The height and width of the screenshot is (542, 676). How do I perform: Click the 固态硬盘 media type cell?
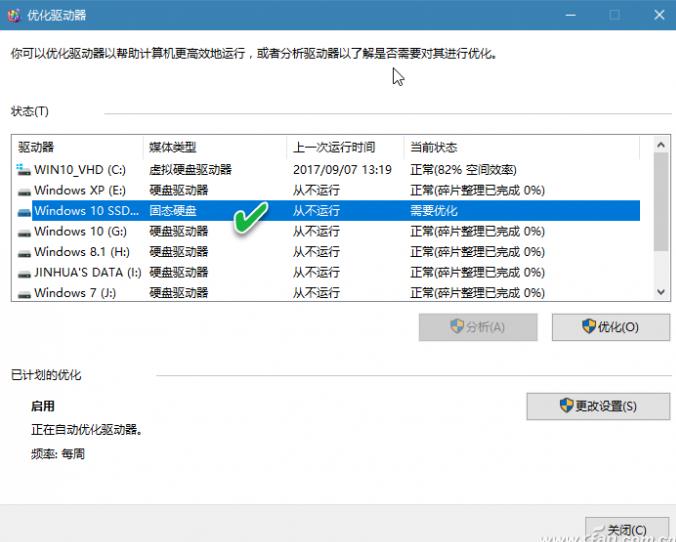[173, 210]
